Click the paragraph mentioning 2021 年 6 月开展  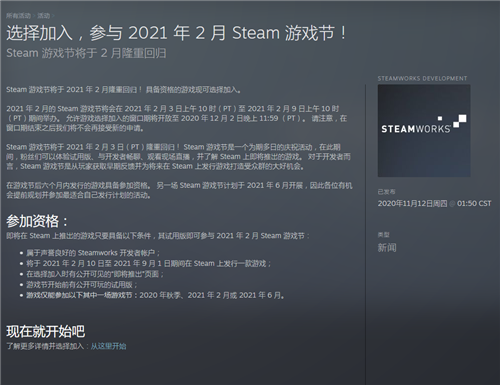pyautogui.click(x=179, y=190)
